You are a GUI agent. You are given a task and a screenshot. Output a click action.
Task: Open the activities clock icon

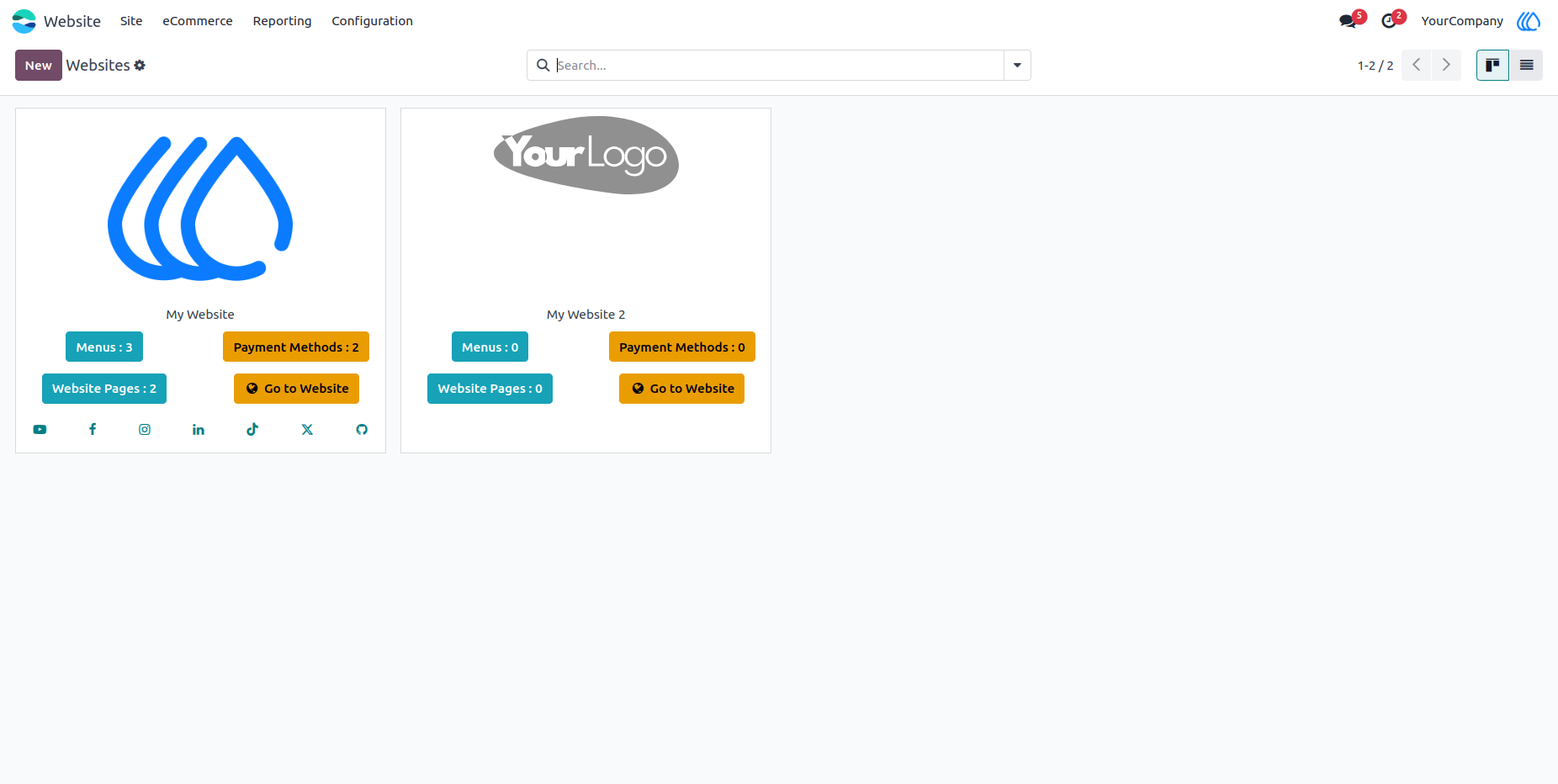pos(1389,21)
